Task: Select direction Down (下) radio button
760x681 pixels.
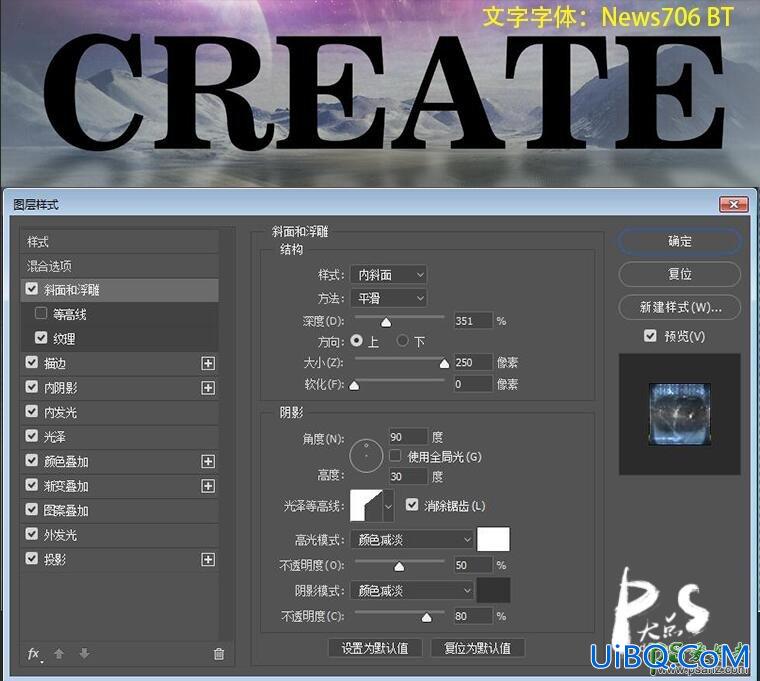Action: point(402,341)
